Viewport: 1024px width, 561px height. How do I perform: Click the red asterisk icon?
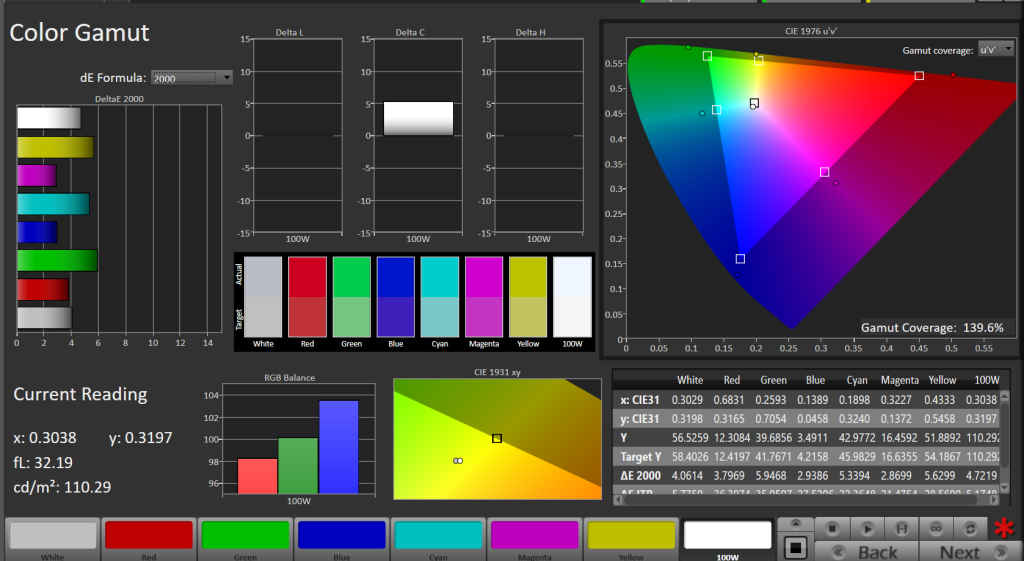[1003, 529]
